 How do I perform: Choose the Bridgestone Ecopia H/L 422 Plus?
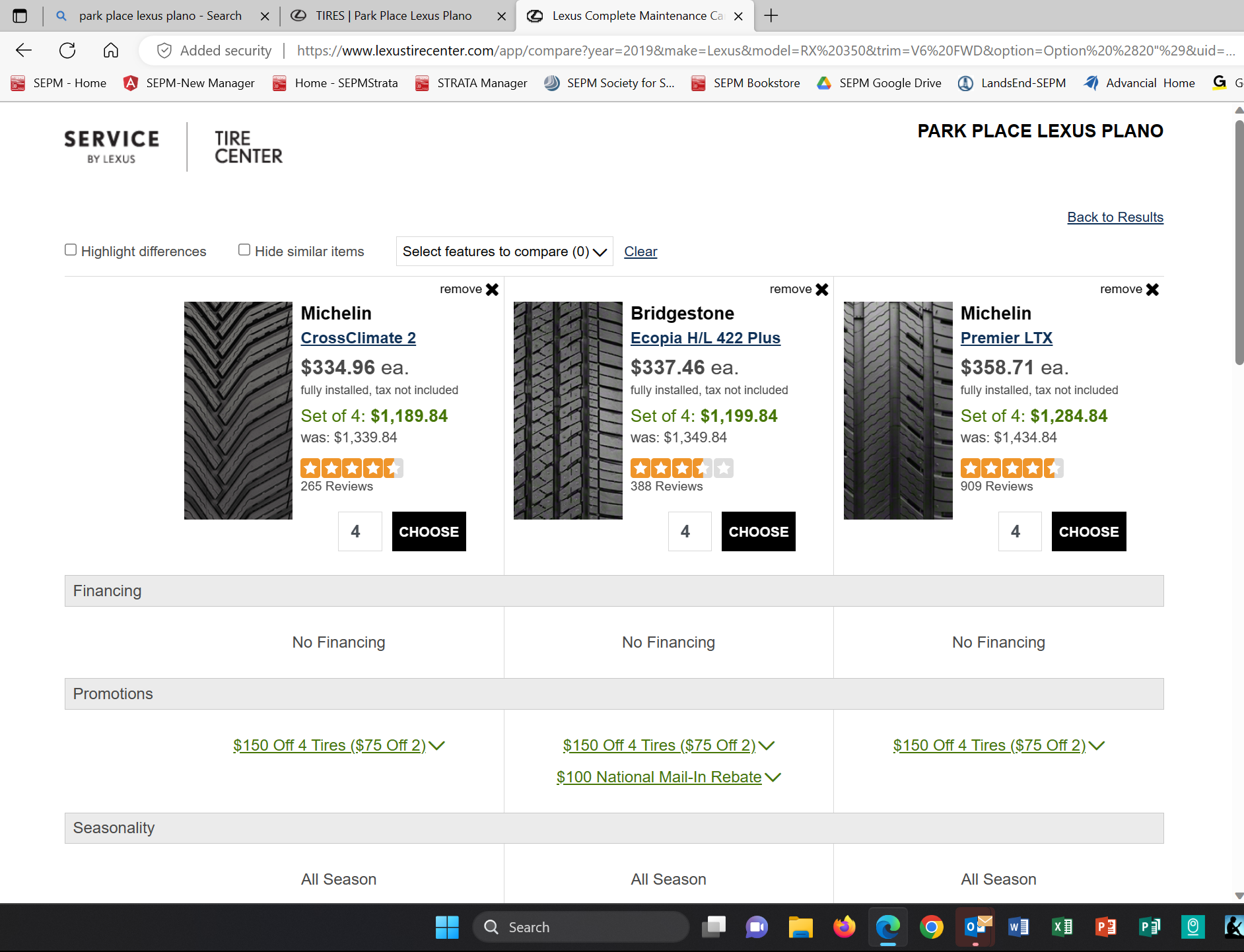pyautogui.click(x=758, y=531)
